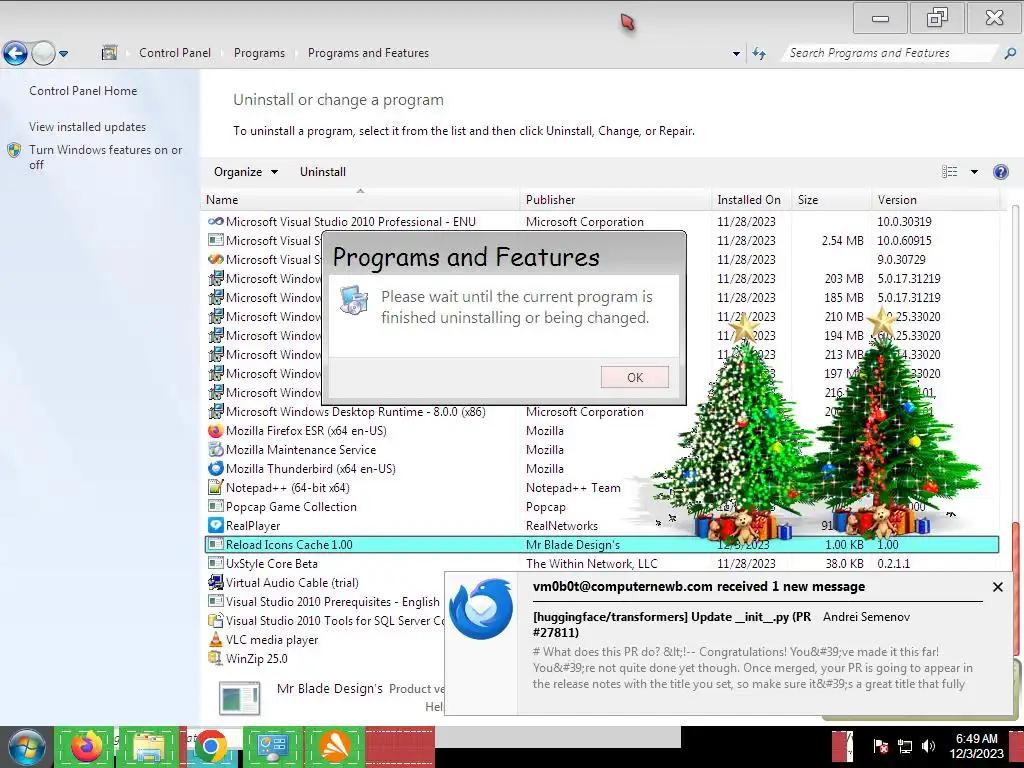
Task: Open the recent pages dropdown arrow
Action: [x=63, y=54]
